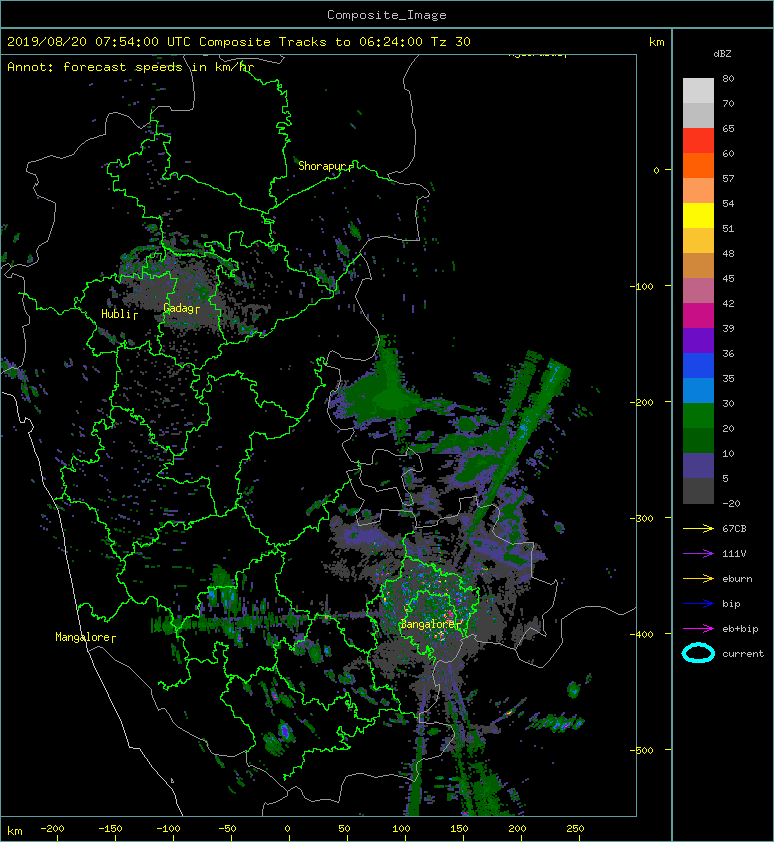Click the 'Bangalore' city label
This screenshot has width=774, height=842.
[428, 624]
